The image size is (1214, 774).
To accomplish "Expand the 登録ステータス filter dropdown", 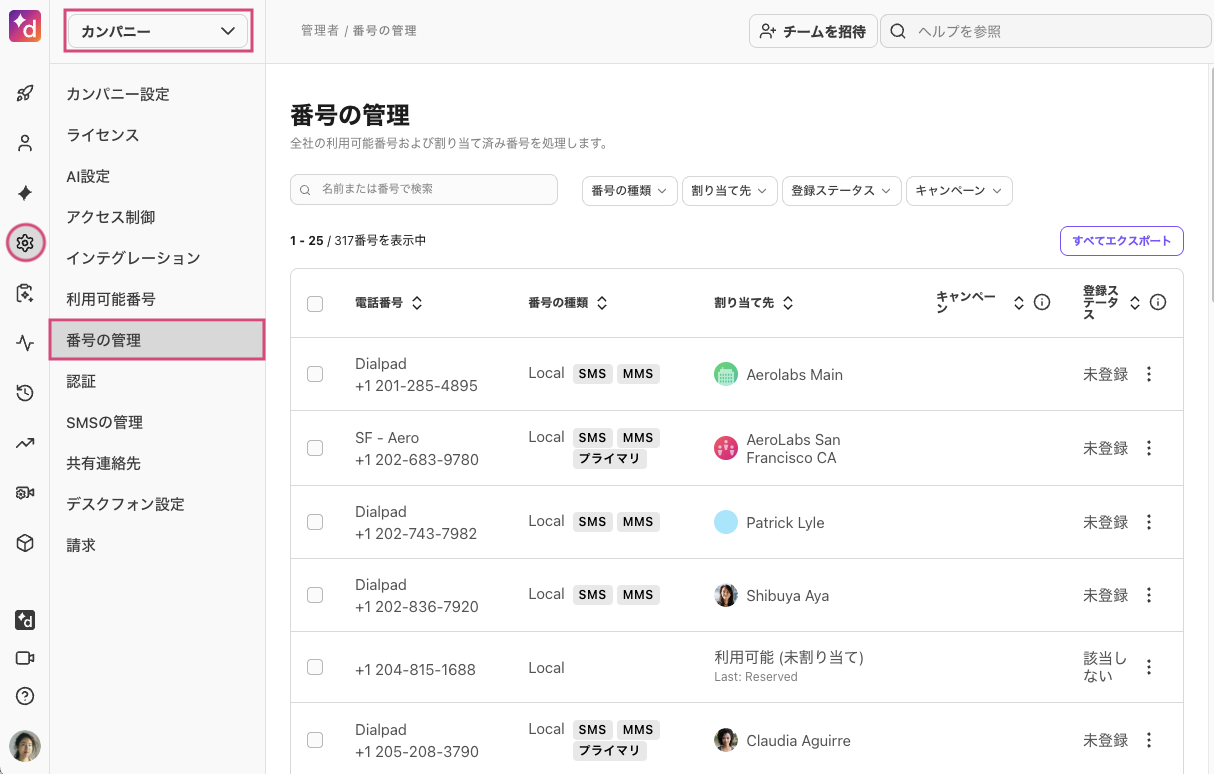I will (x=840, y=191).
